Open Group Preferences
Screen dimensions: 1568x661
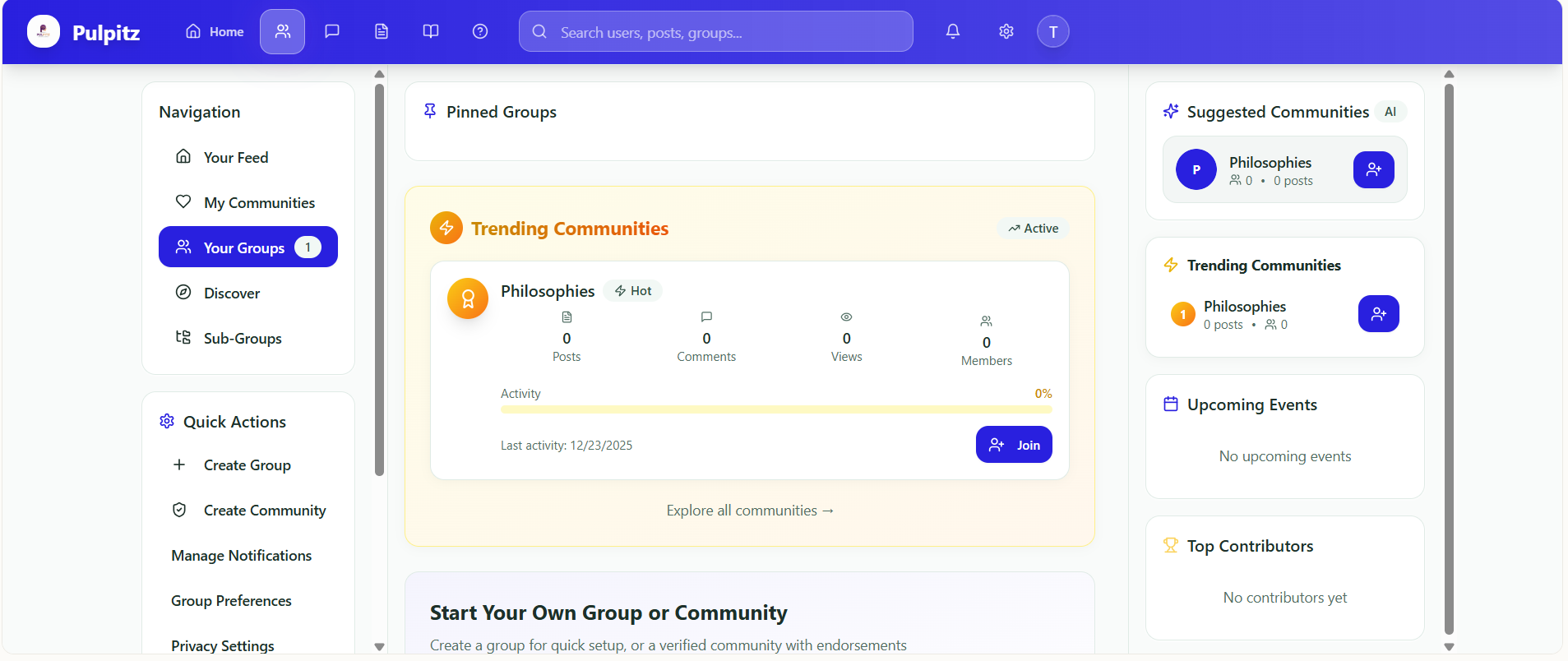[231, 601]
